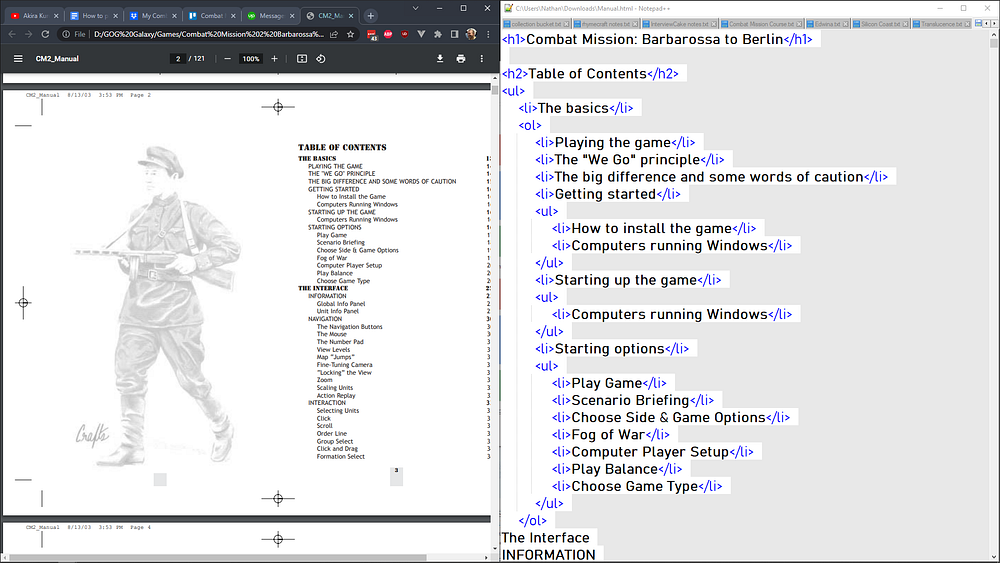Open the red extension with 43 badge
The height and width of the screenshot is (563, 1000).
(x=372, y=35)
